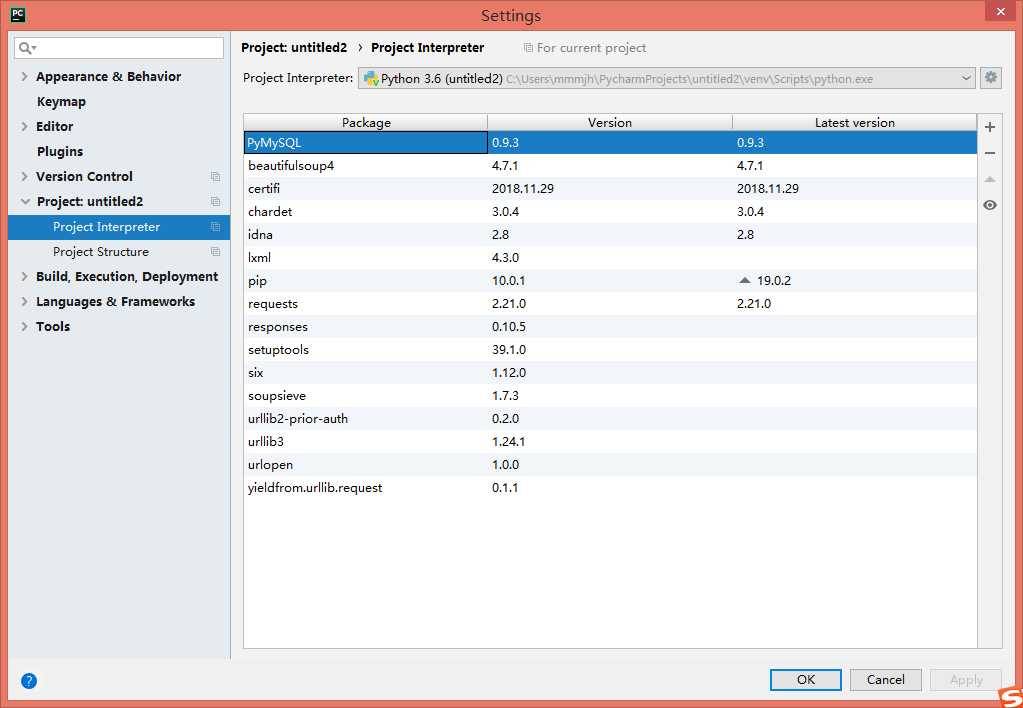Screen dimensions: 1023x708
Task: Sort by Package column header
Action: tap(366, 123)
